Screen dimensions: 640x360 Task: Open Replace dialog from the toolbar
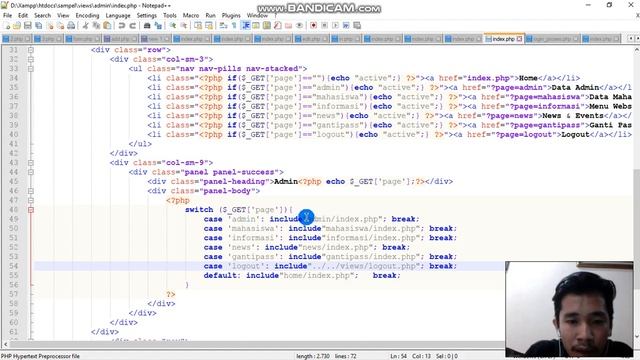point(158,25)
